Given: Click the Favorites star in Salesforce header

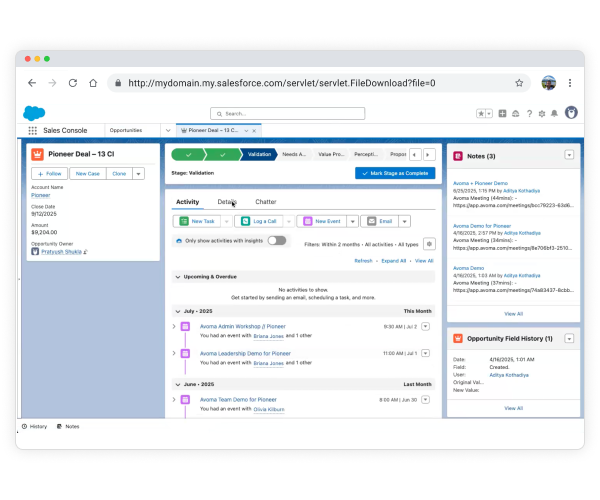Looking at the screenshot, I should click(481, 114).
